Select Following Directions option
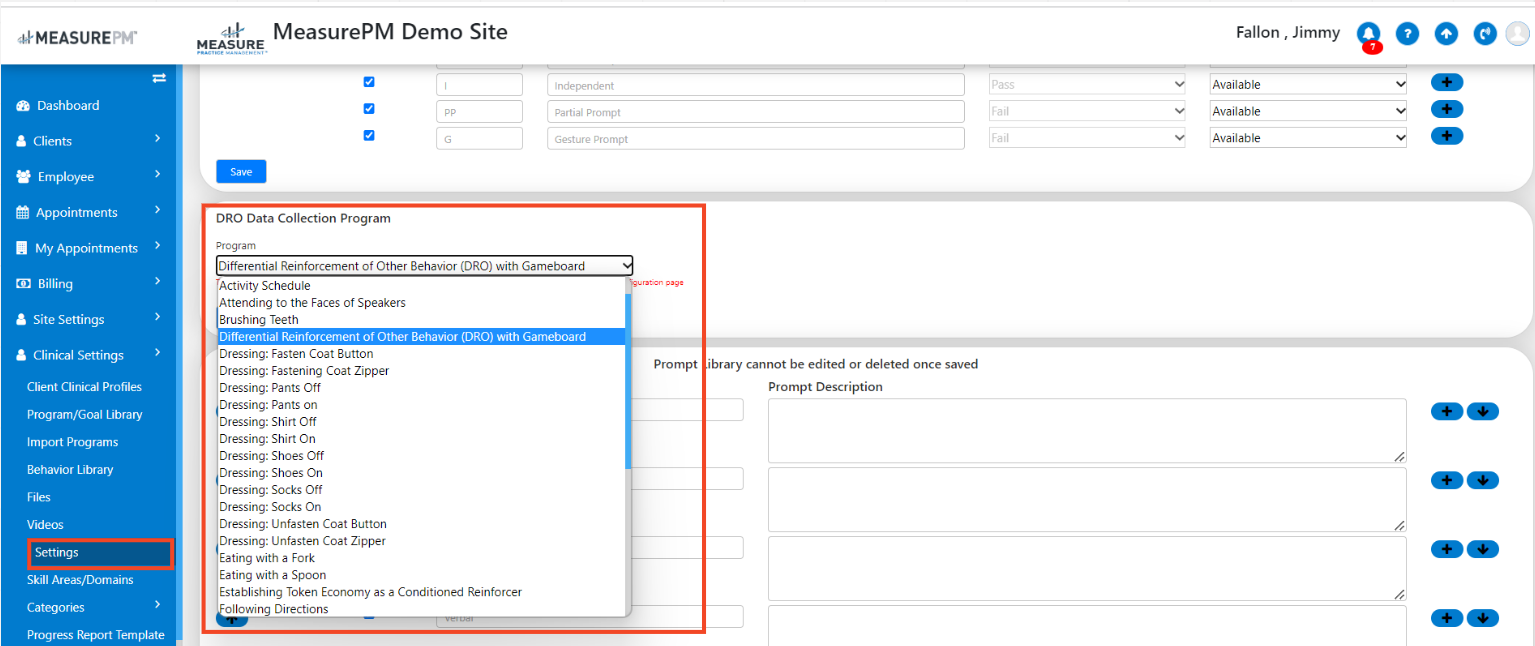The height and width of the screenshot is (646, 1535). (x=421, y=609)
